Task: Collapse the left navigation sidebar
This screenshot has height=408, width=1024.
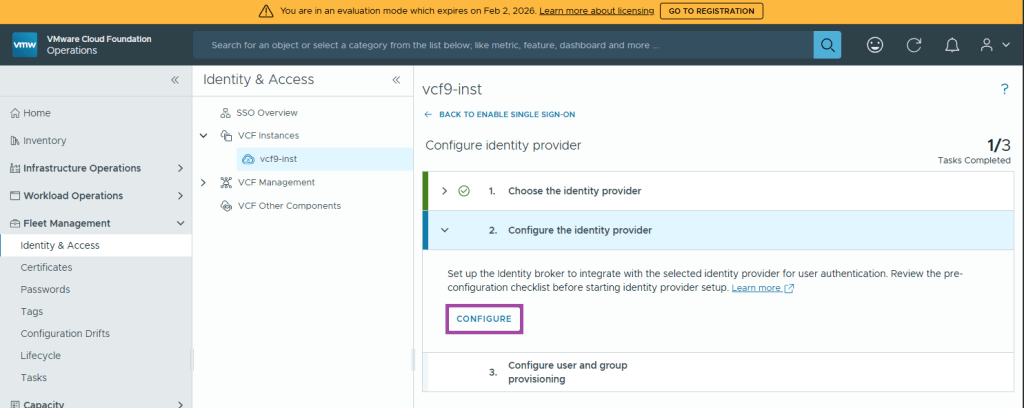Action: [174, 79]
